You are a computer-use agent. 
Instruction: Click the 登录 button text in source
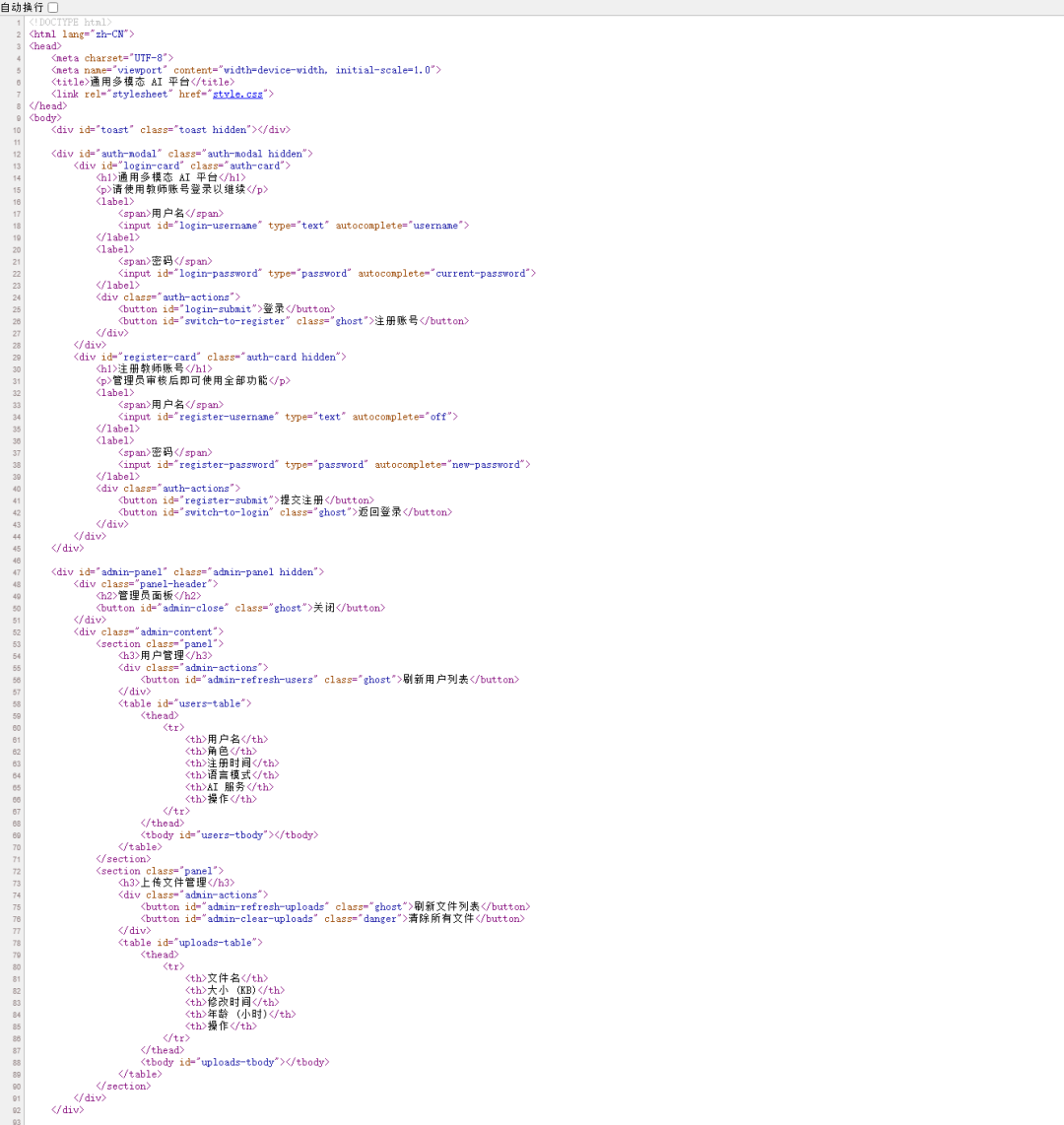coord(273,309)
